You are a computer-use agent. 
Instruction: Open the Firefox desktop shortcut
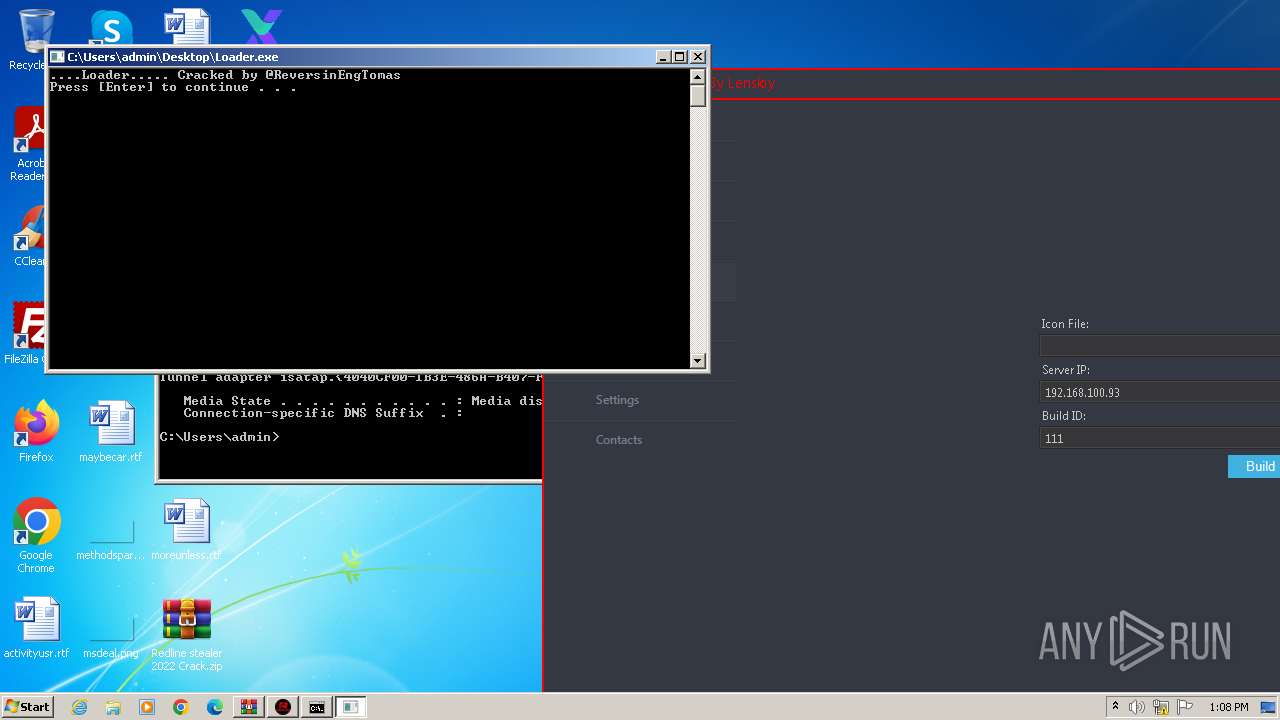tap(36, 432)
